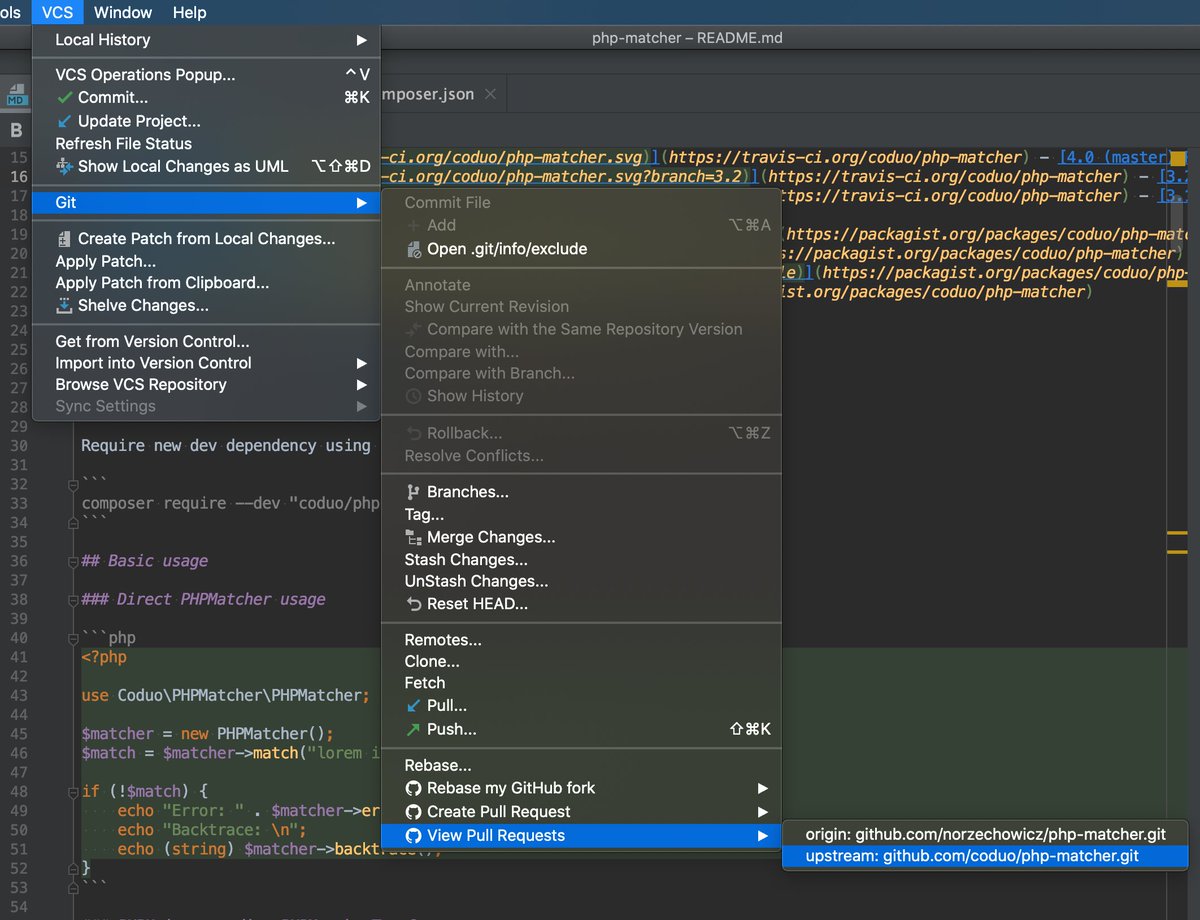This screenshot has width=1200, height=920.
Task: Choose Apply Patch menu item
Action: pyautogui.click(x=206, y=261)
